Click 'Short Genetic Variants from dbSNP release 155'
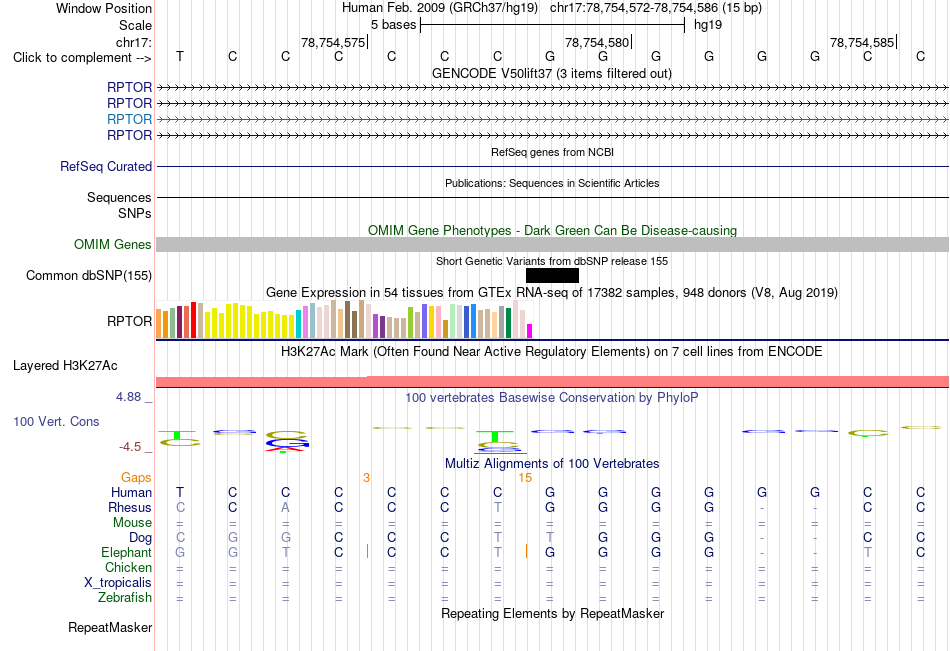 [552, 261]
